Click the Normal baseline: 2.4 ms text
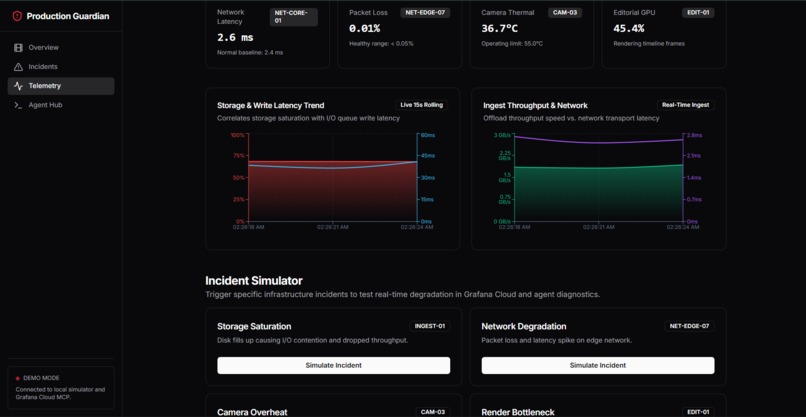Viewport: 806px width, 417px height. tap(250, 52)
